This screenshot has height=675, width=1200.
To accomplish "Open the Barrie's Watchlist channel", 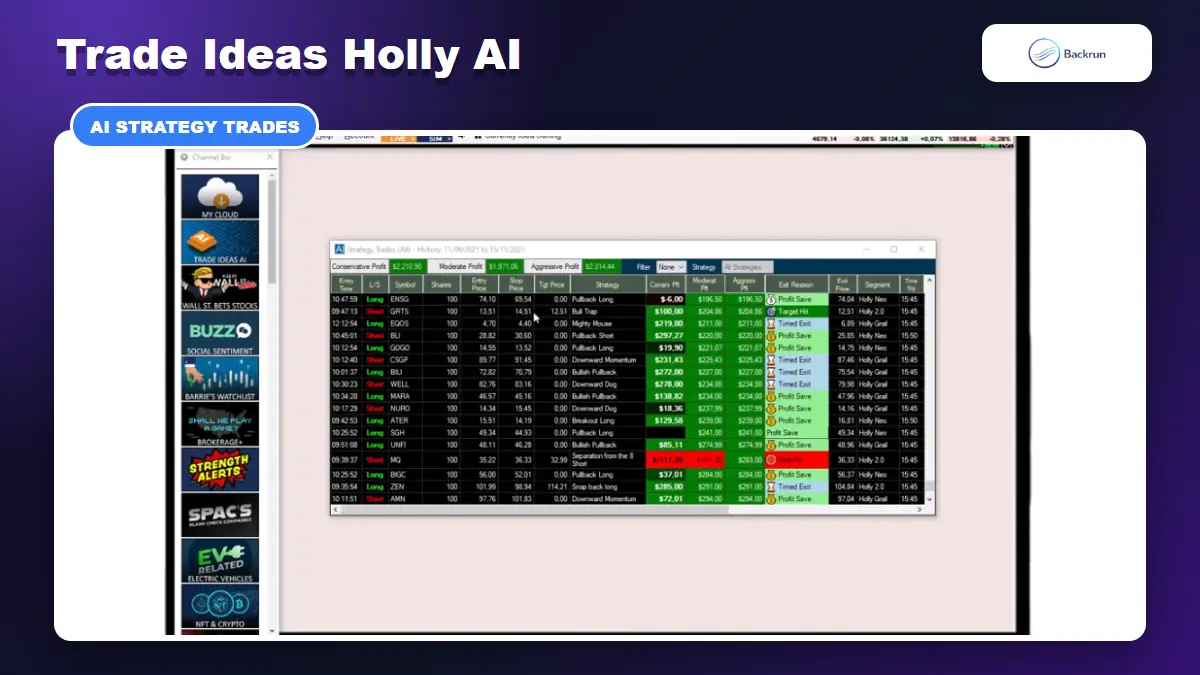I will (220, 379).
